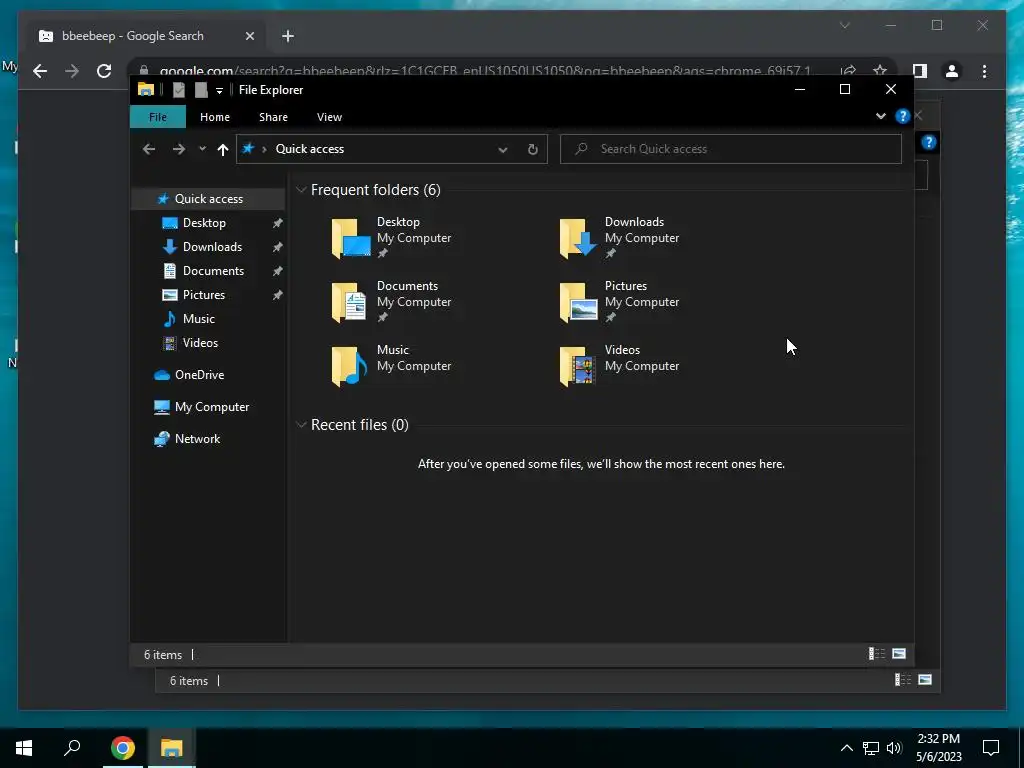Viewport: 1024px width, 768px height.
Task: Select the Downloads folder icon in Frequent folders
Action: (x=578, y=238)
